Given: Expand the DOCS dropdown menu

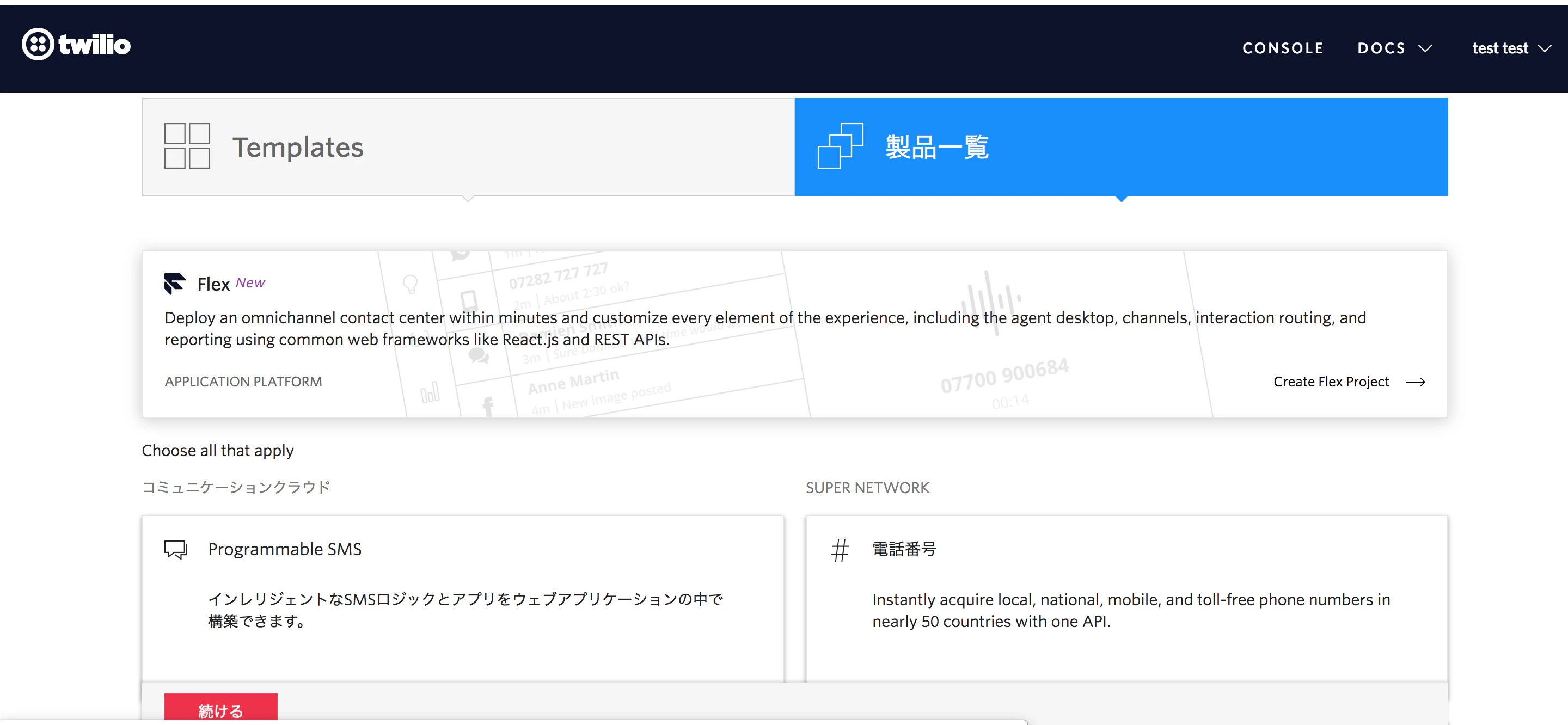Looking at the screenshot, I should point(1394,48).
